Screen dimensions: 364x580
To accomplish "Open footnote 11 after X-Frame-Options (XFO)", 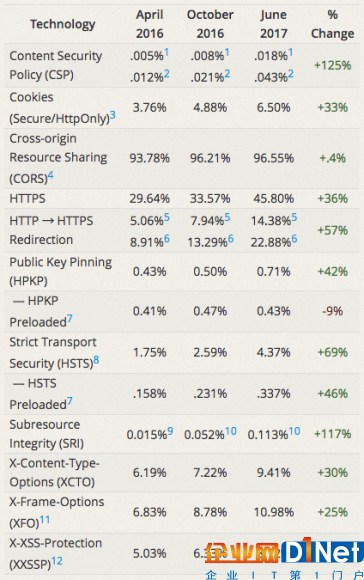I will point(45,520).
